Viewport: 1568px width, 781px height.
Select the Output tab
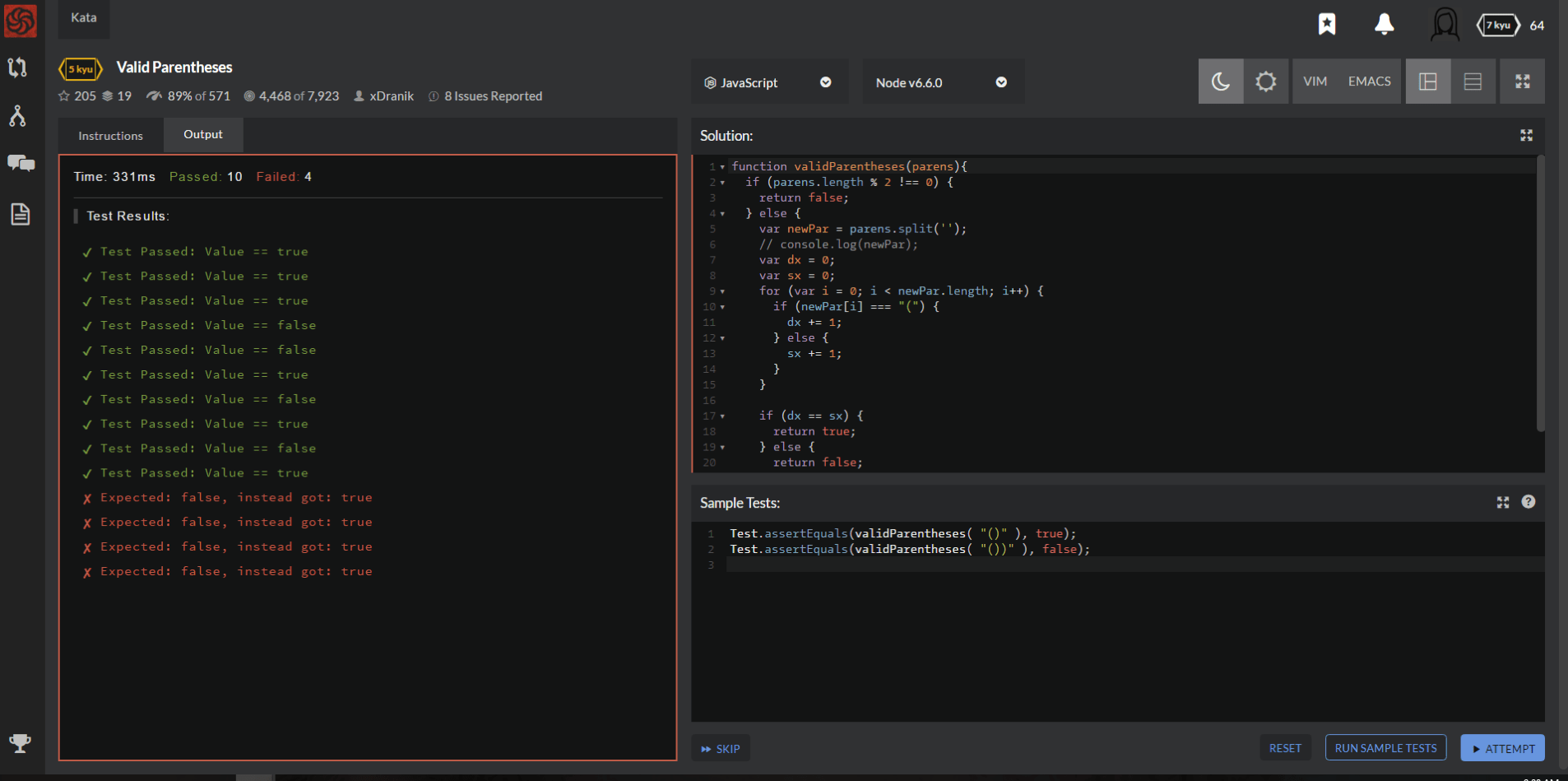pyautogui.click(x=202, y=135)
